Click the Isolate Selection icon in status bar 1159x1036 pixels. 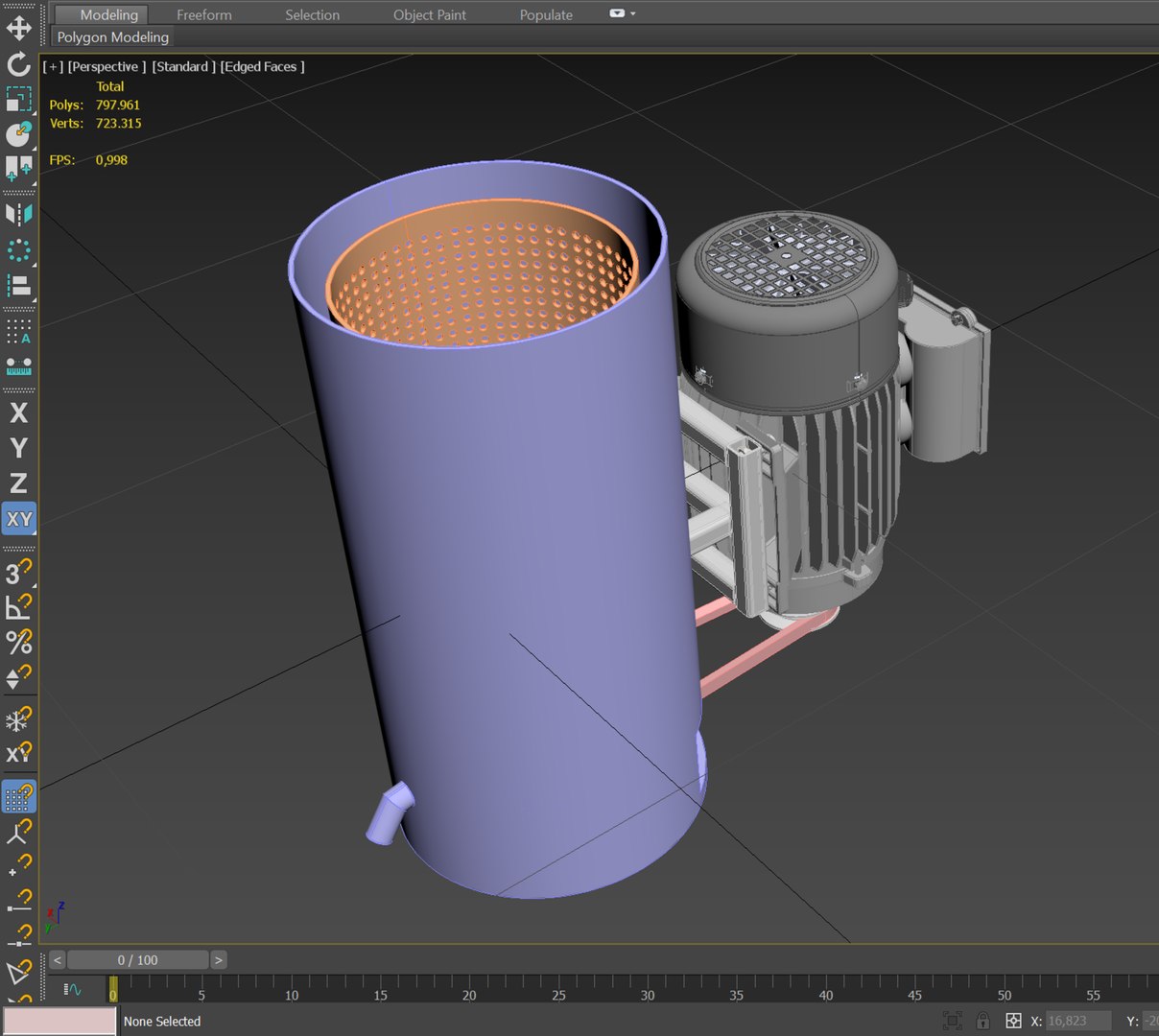point(952,1021)
